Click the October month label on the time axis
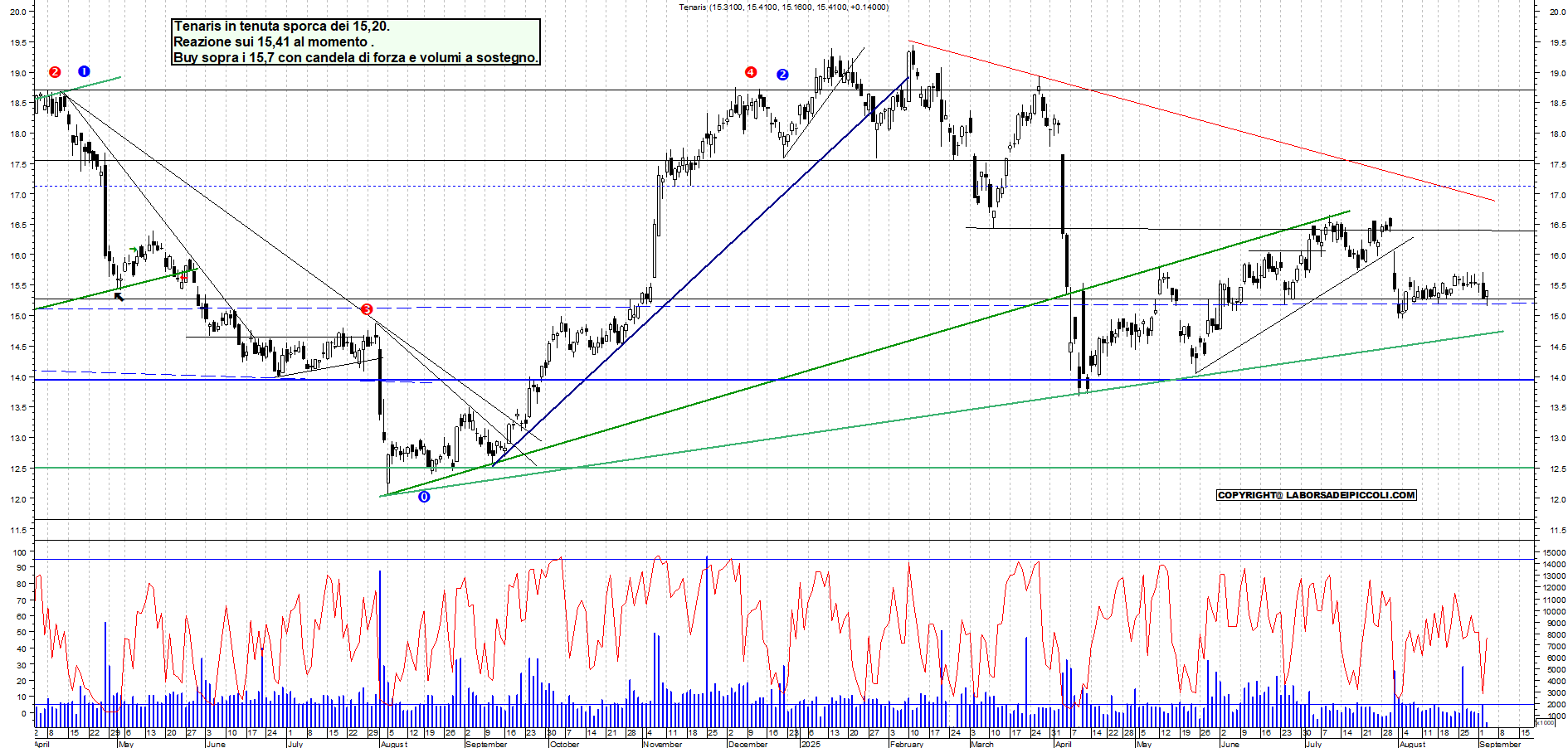 tap(564, 744)
